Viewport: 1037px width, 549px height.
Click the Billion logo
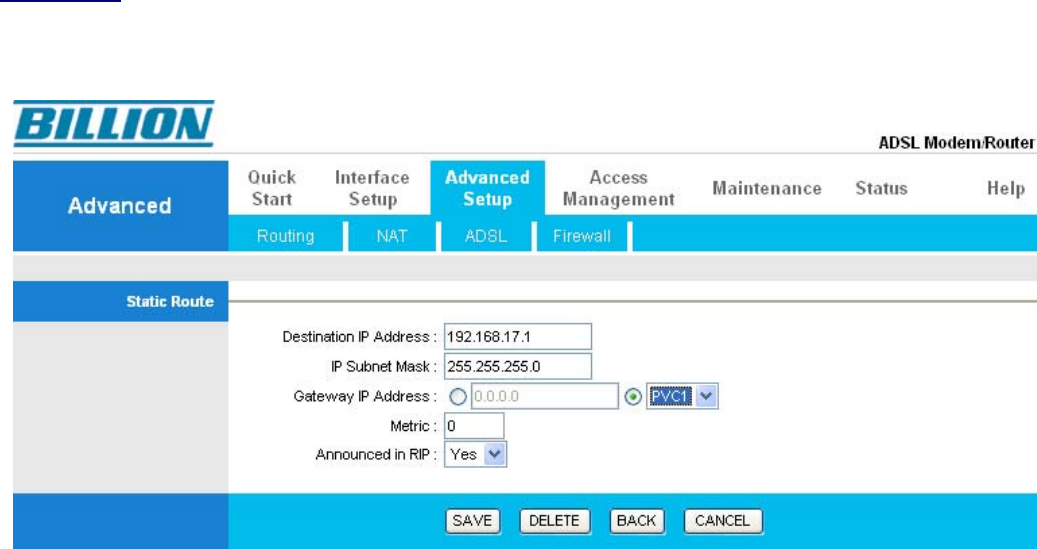(x=114, y=124)
